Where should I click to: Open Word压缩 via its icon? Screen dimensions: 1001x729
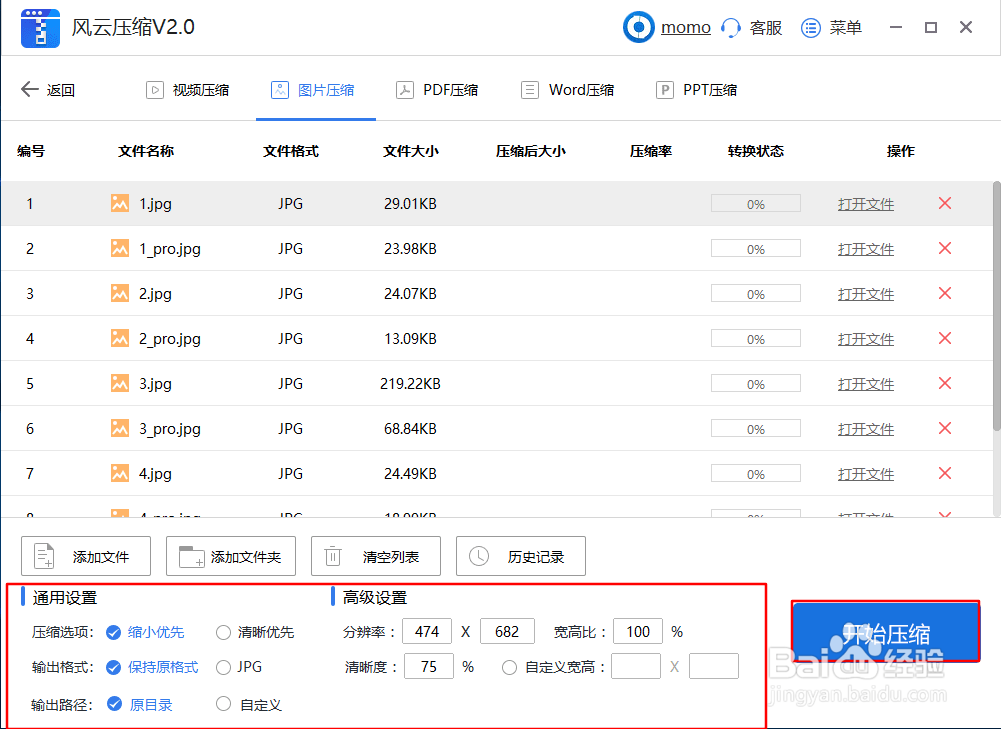528,89
